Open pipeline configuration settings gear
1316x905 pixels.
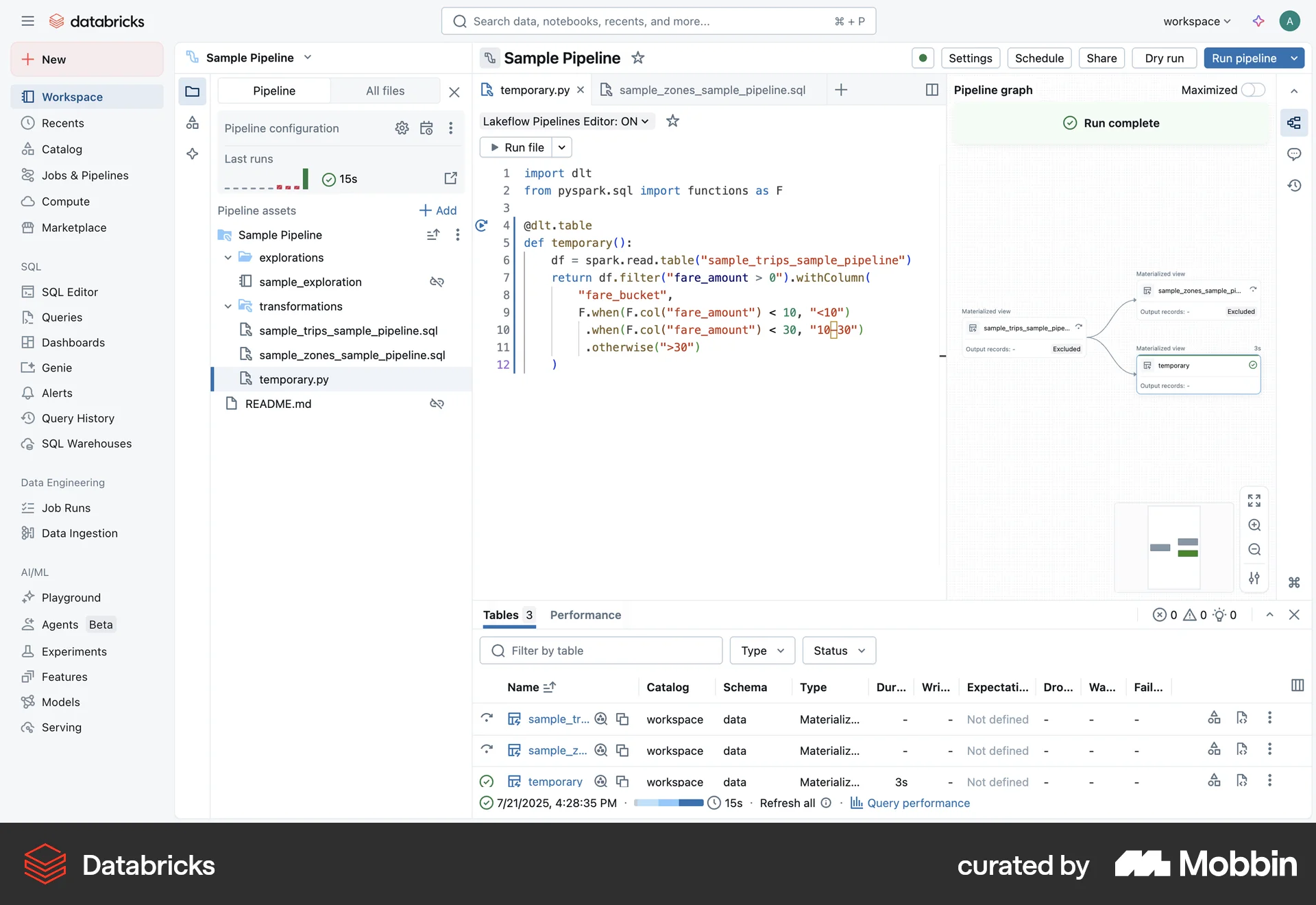click(402, 128)
